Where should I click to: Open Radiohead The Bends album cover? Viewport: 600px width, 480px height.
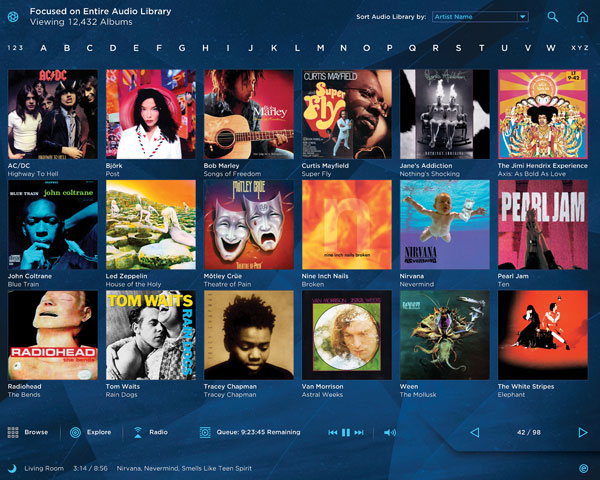point(53,335)
